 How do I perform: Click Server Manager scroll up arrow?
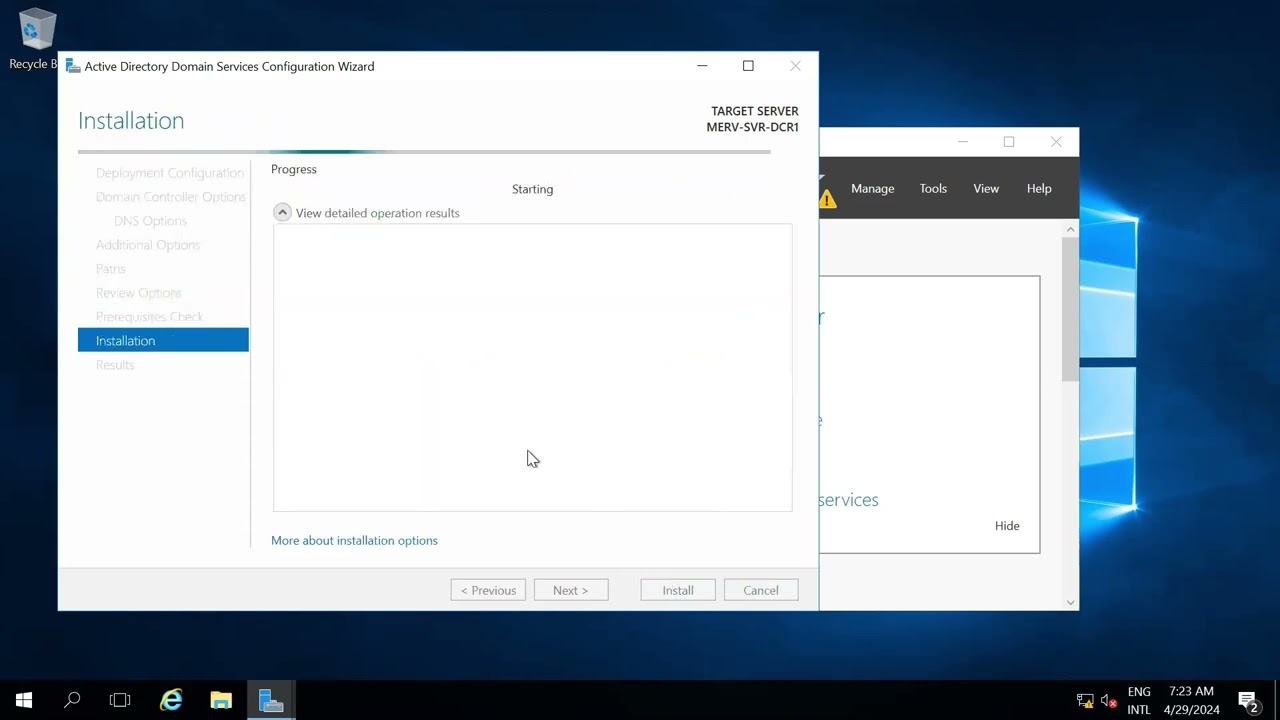1071,229
